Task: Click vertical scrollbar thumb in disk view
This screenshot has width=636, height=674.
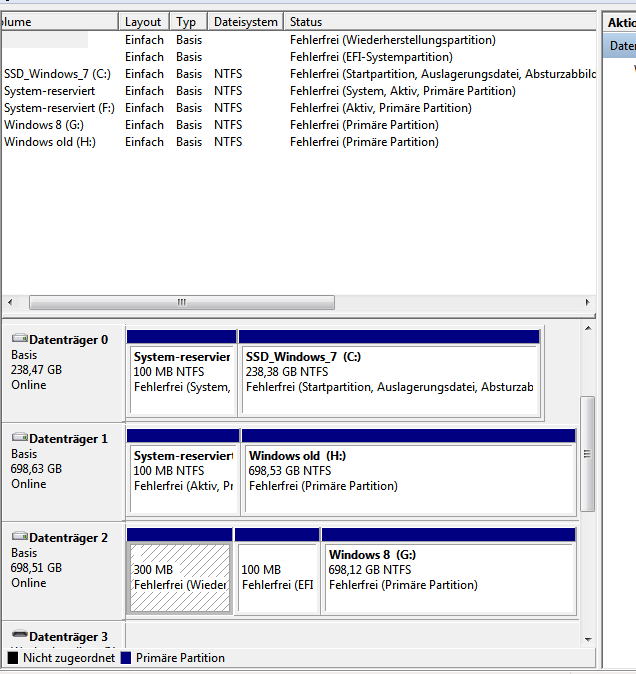Action: (587, 454)
